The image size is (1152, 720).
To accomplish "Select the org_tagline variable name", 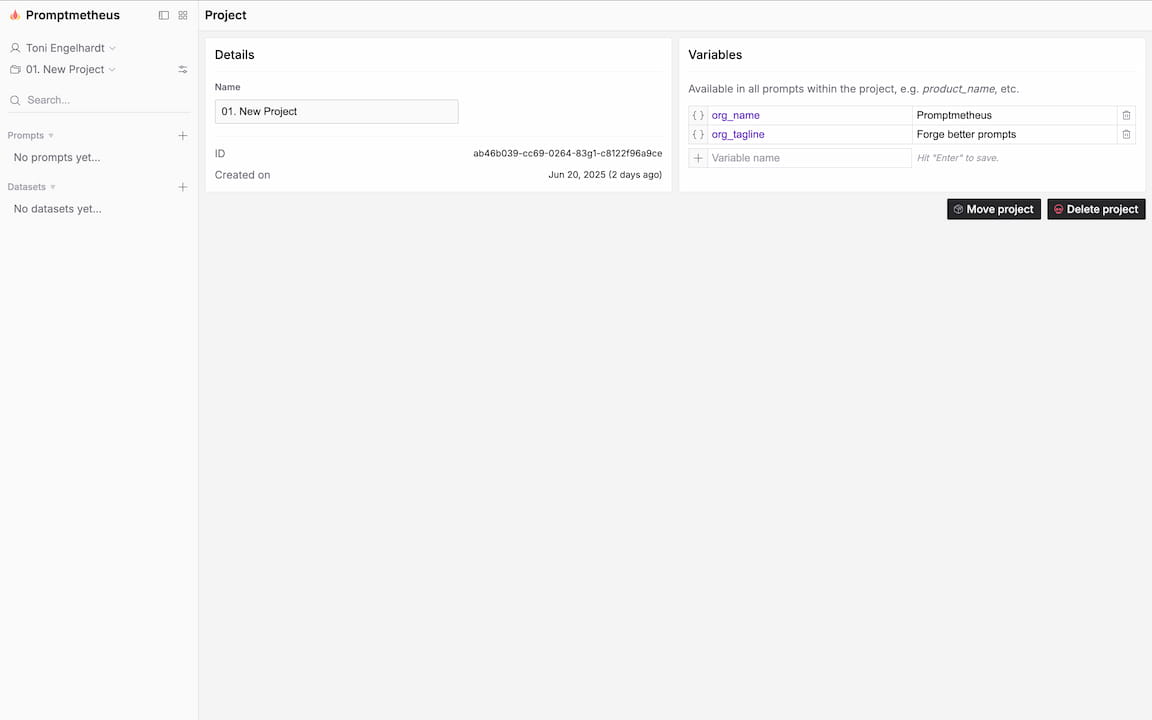I will pos(738,134).
